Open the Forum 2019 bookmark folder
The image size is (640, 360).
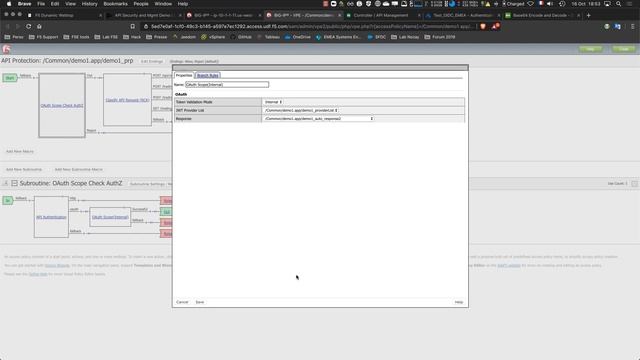click(440, 37)
